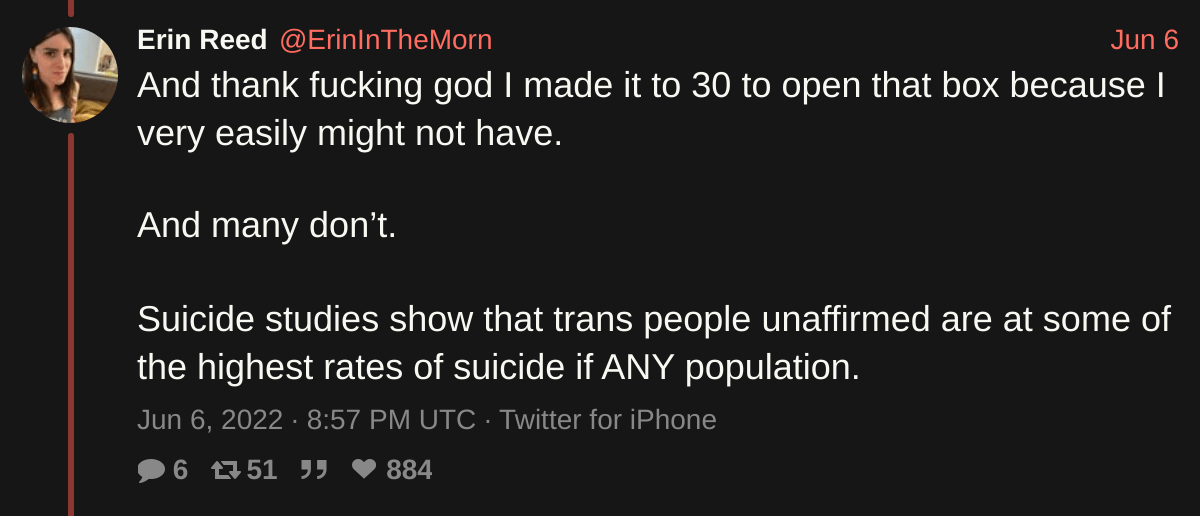Click the thread line above the avatar
The image size is (1200, 516).
(71, 8)
